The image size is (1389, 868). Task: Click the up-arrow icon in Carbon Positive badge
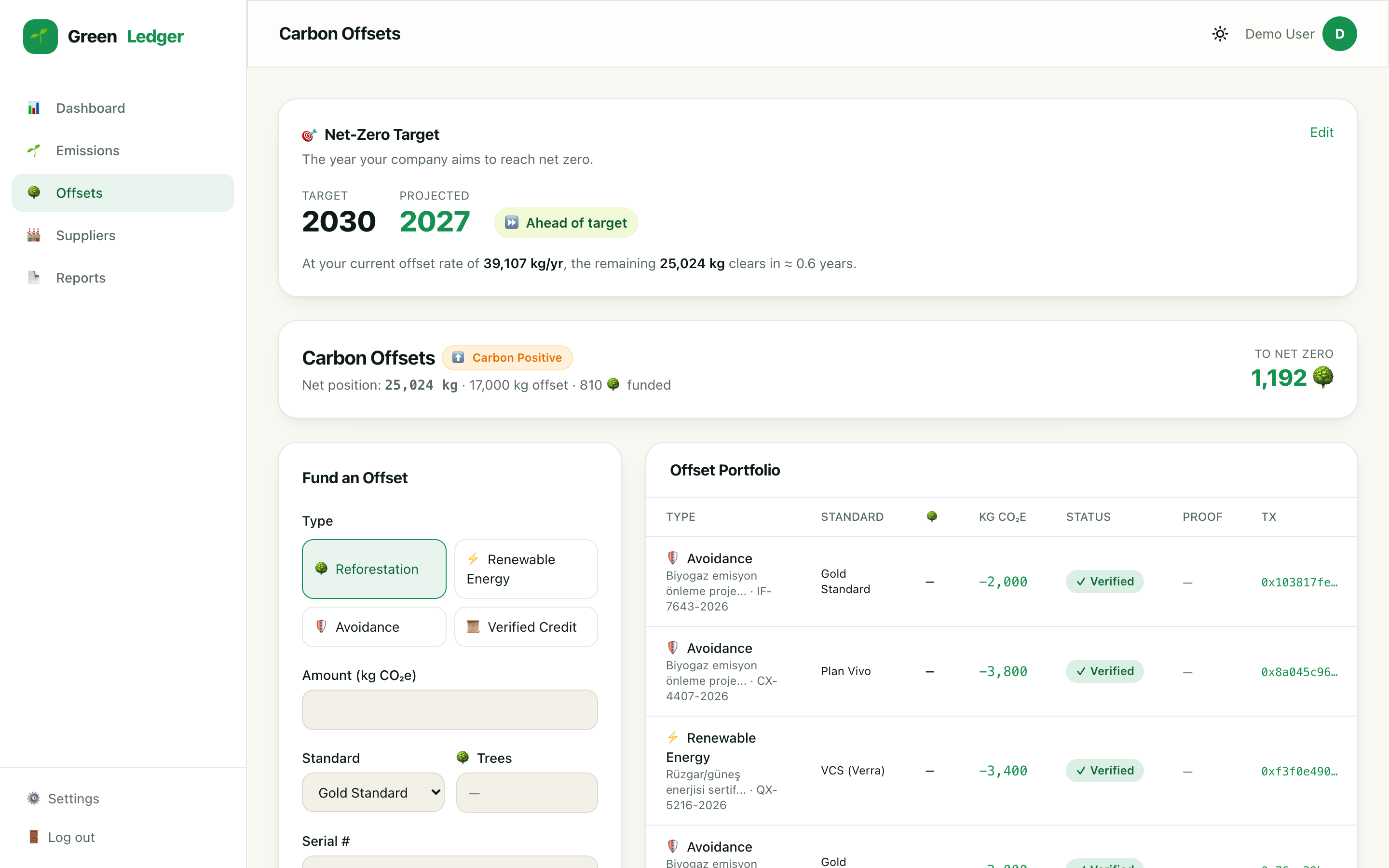coord(458,358)
